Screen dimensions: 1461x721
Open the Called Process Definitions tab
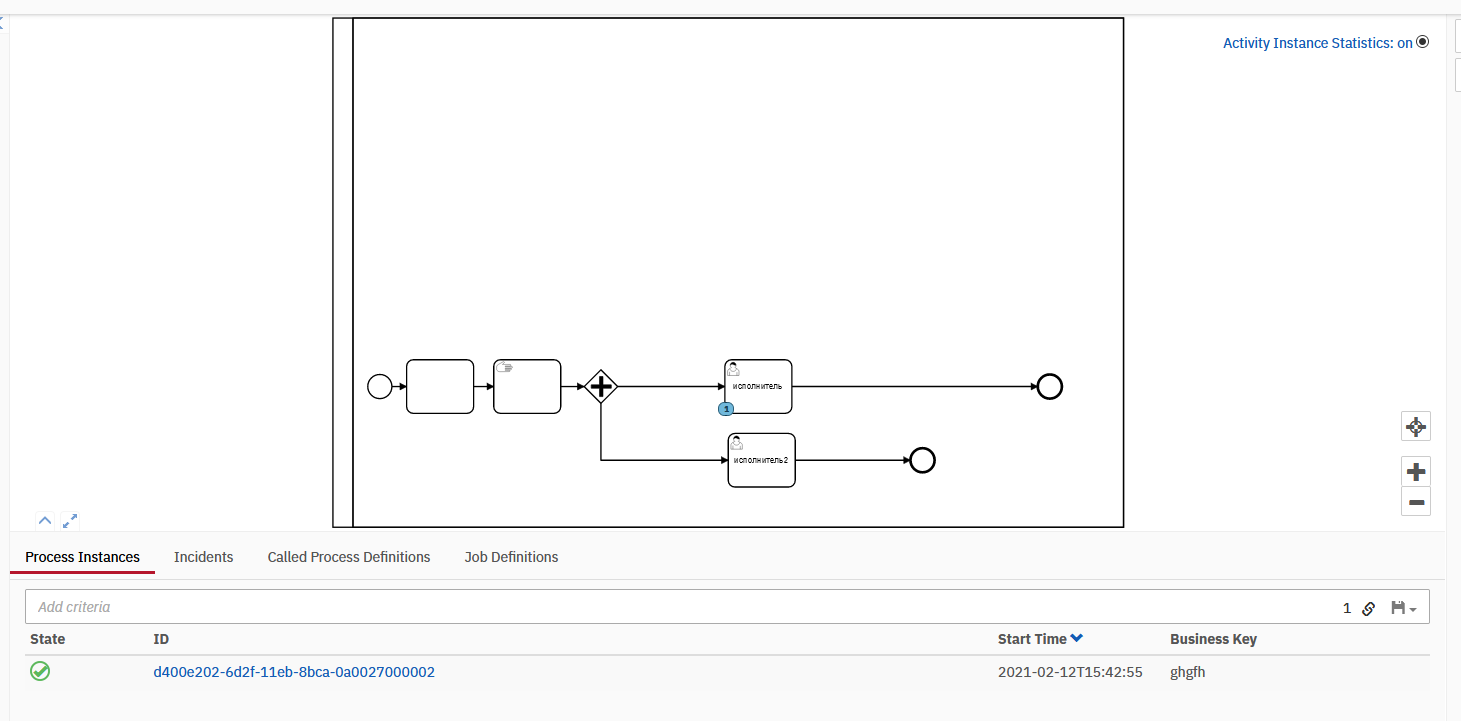(349, 557)
